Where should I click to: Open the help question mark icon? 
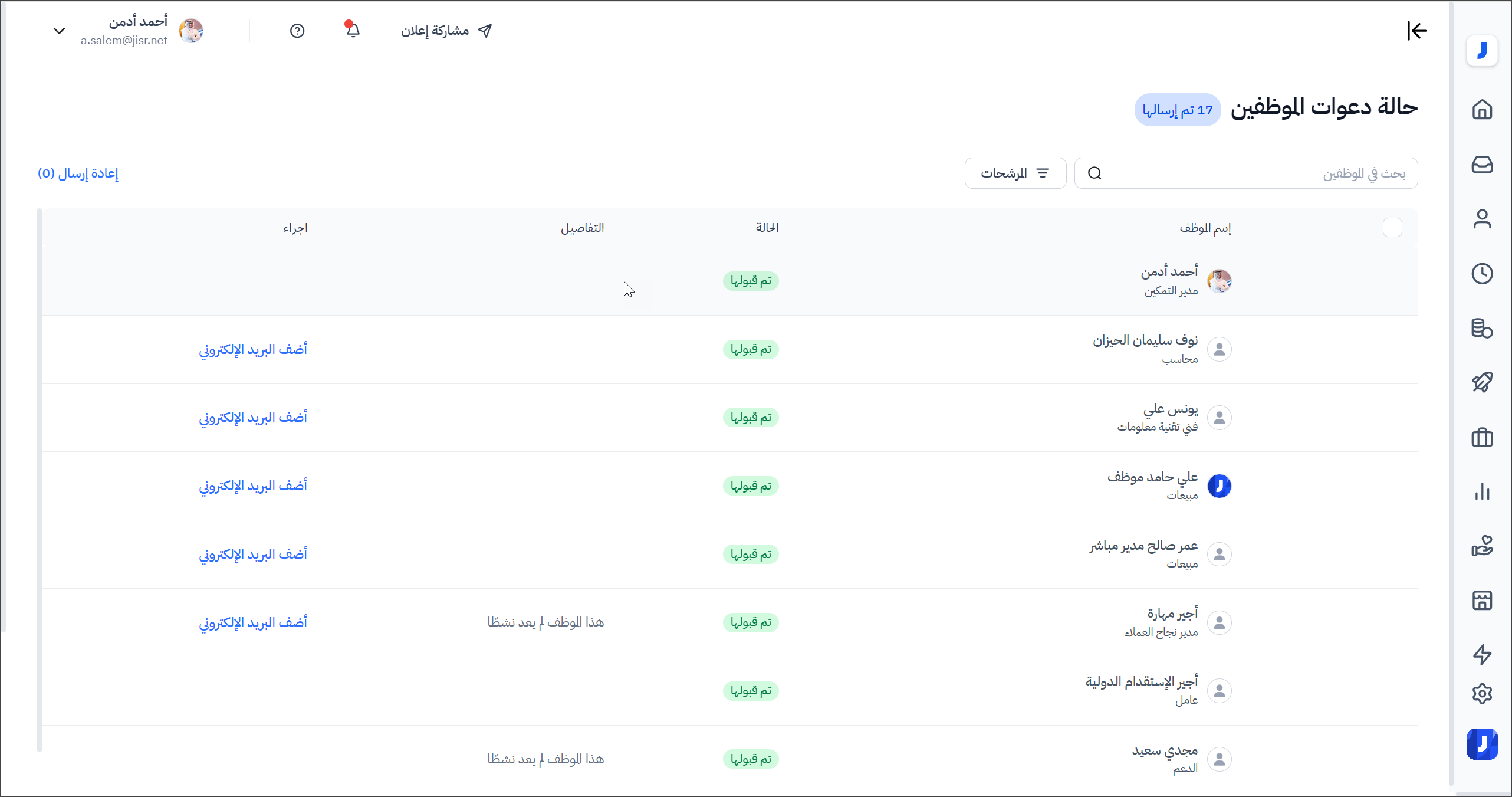[297, 31]
